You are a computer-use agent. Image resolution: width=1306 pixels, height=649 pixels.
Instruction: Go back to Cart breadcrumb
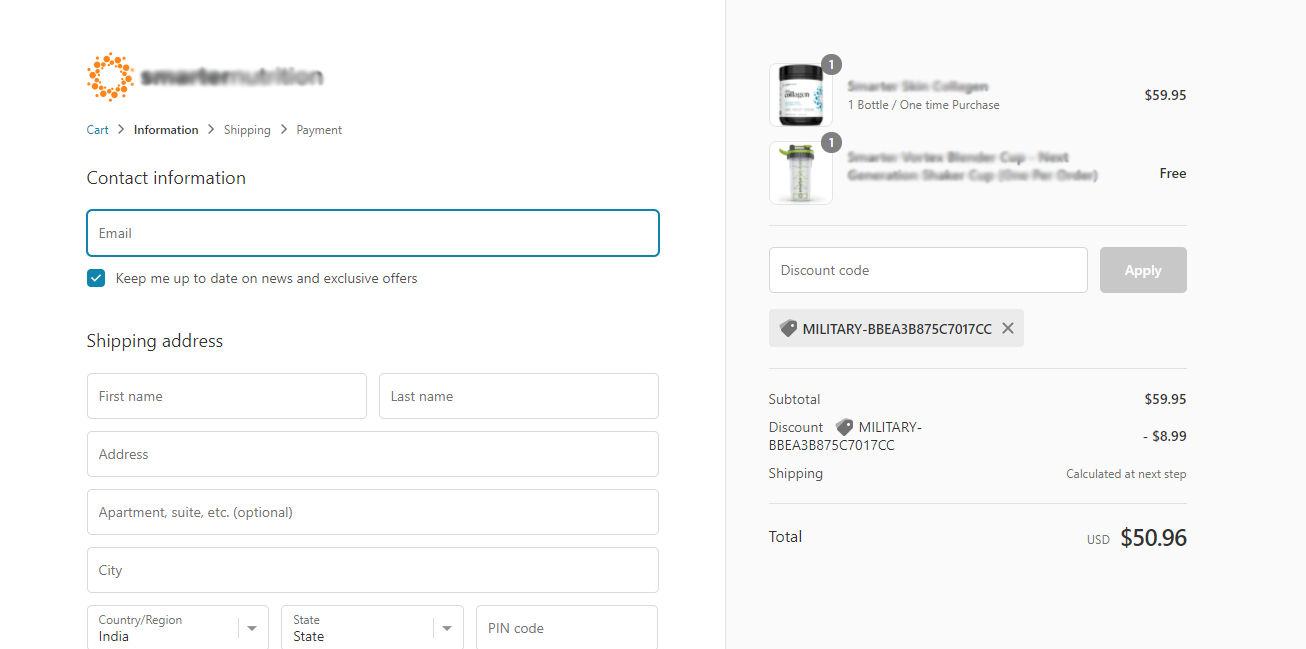pos(98,130)
